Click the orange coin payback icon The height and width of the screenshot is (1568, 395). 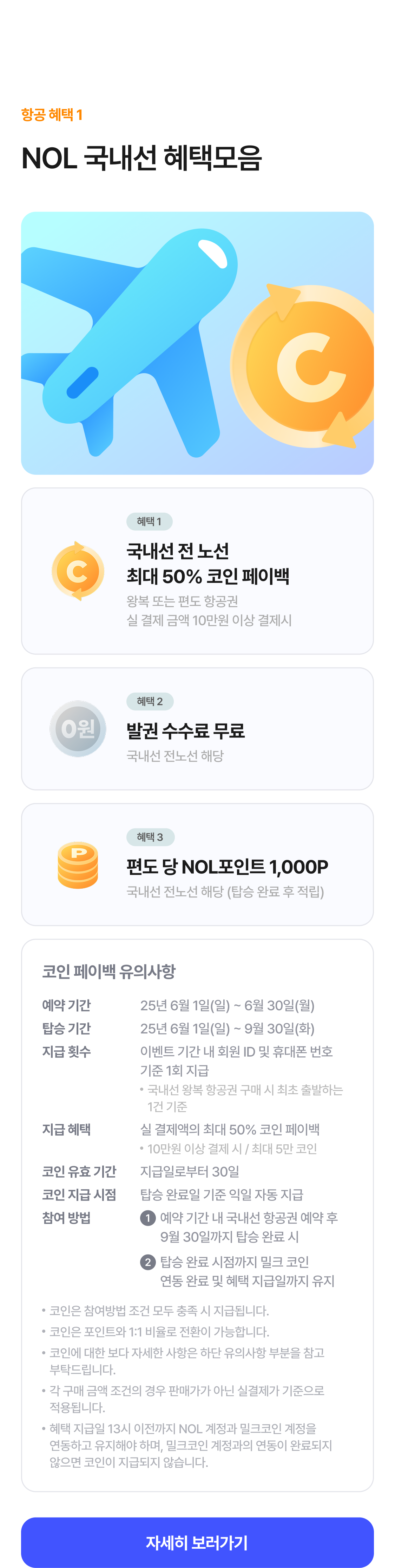(x=77, y=571)
